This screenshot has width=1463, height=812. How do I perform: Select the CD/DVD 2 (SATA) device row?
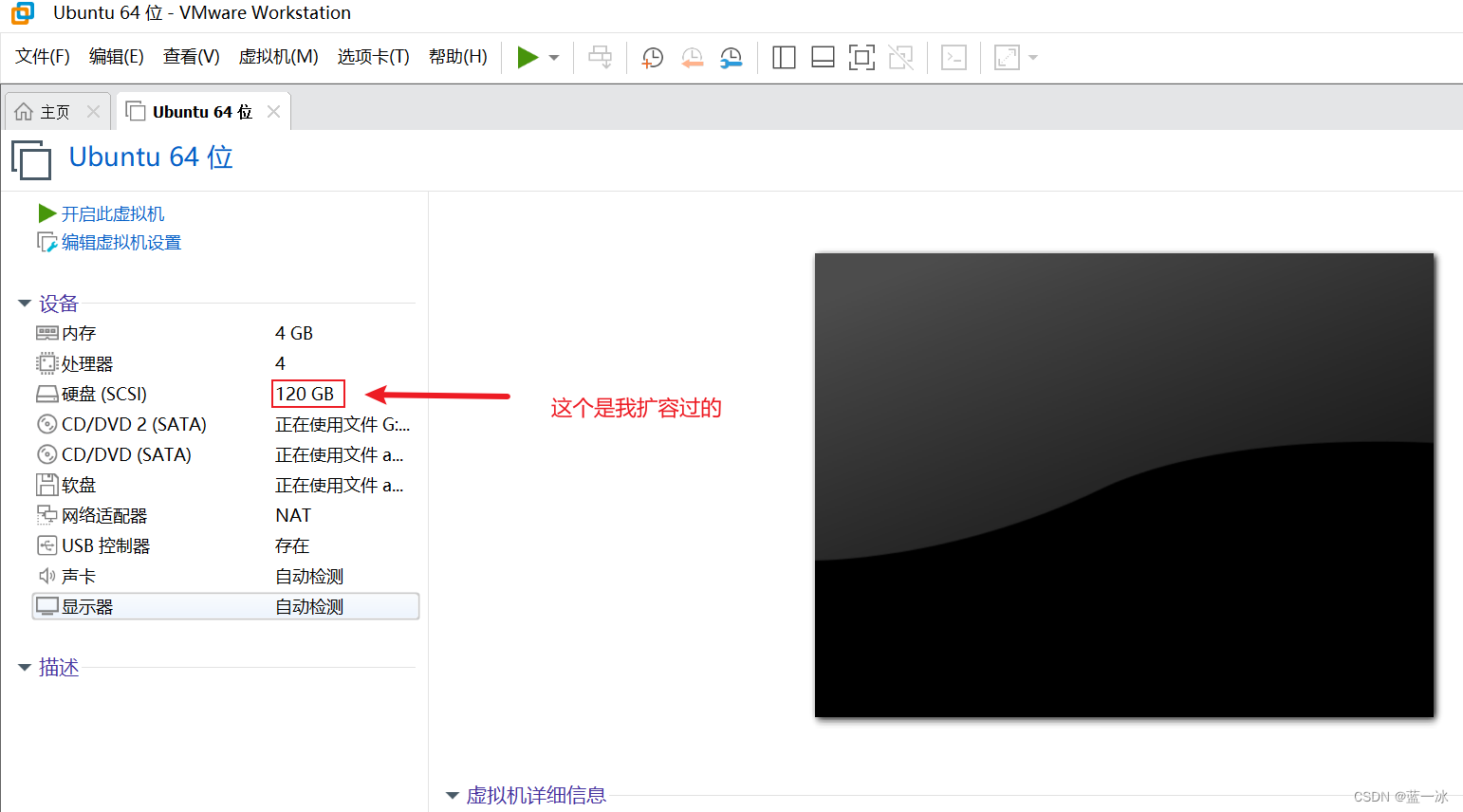[226, 424]
